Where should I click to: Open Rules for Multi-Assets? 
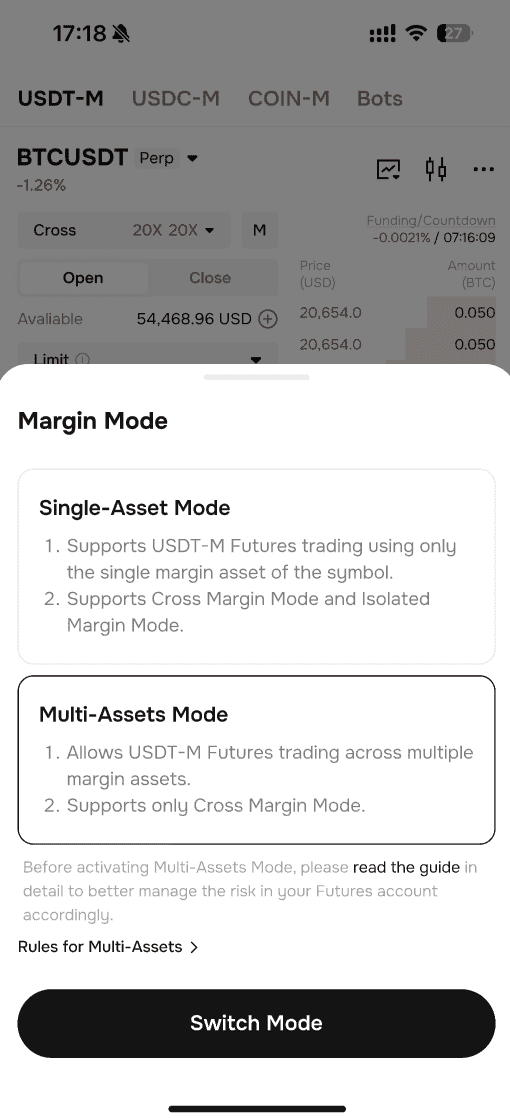pos(108,947)
